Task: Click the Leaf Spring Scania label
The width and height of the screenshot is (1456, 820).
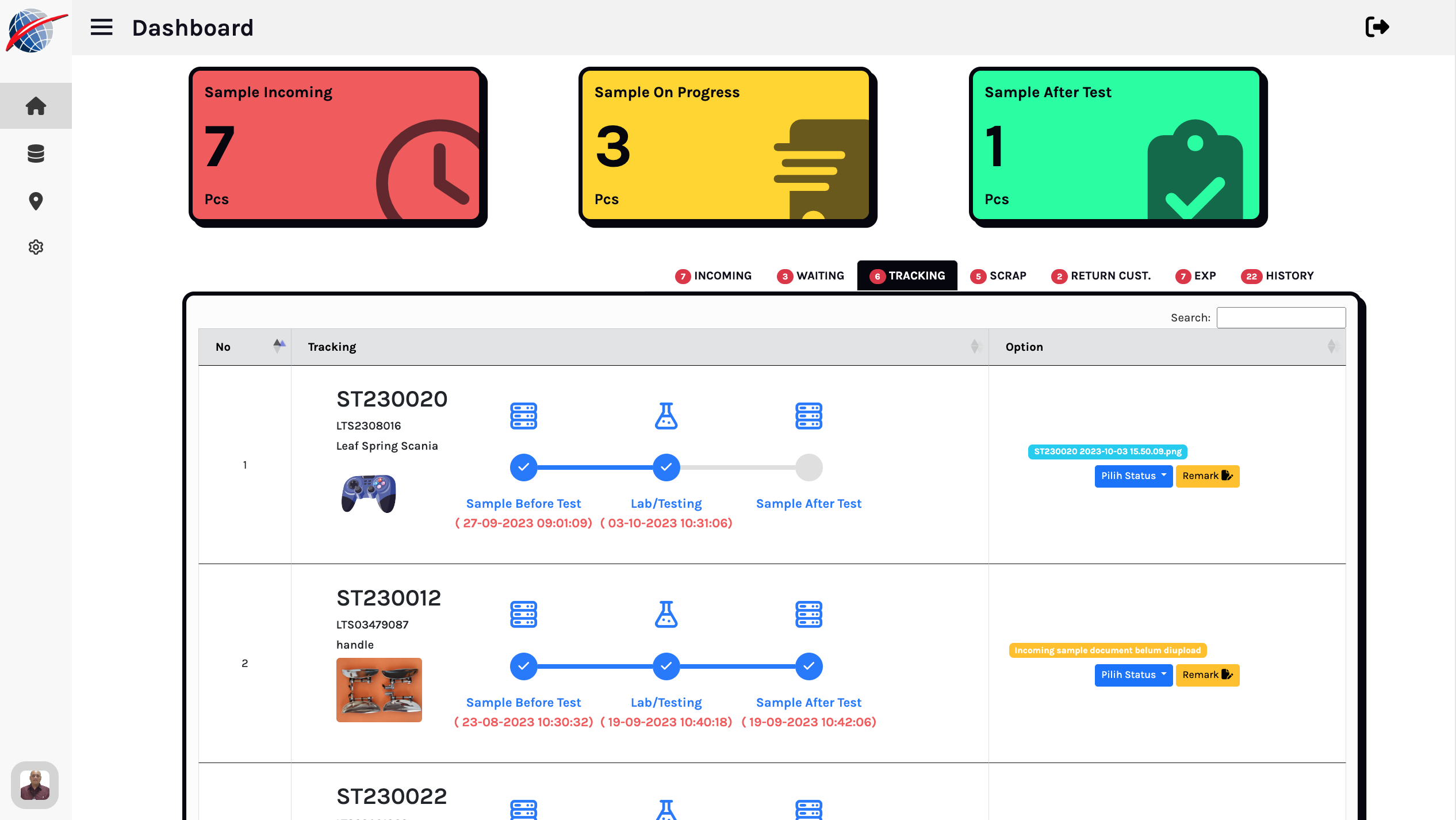Action: click(x=387, y=446)
